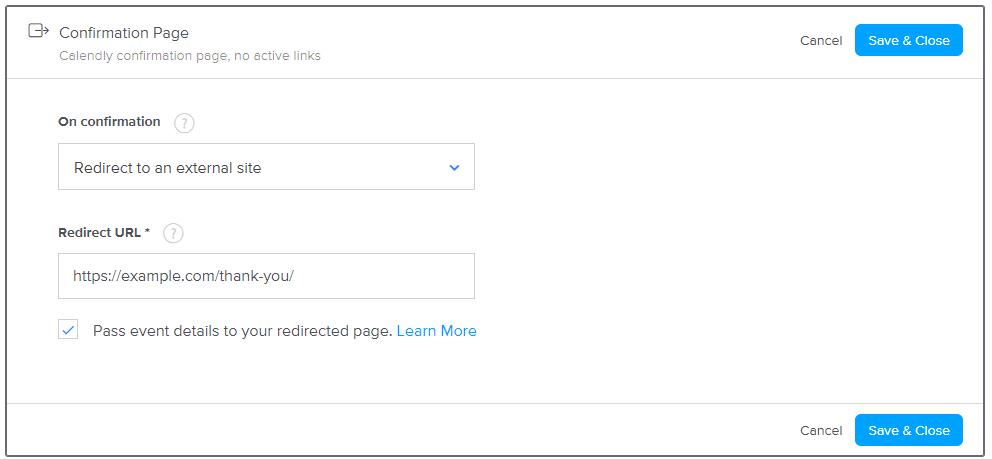Click "Pass event details to your redirected page" label

[242, 331]
